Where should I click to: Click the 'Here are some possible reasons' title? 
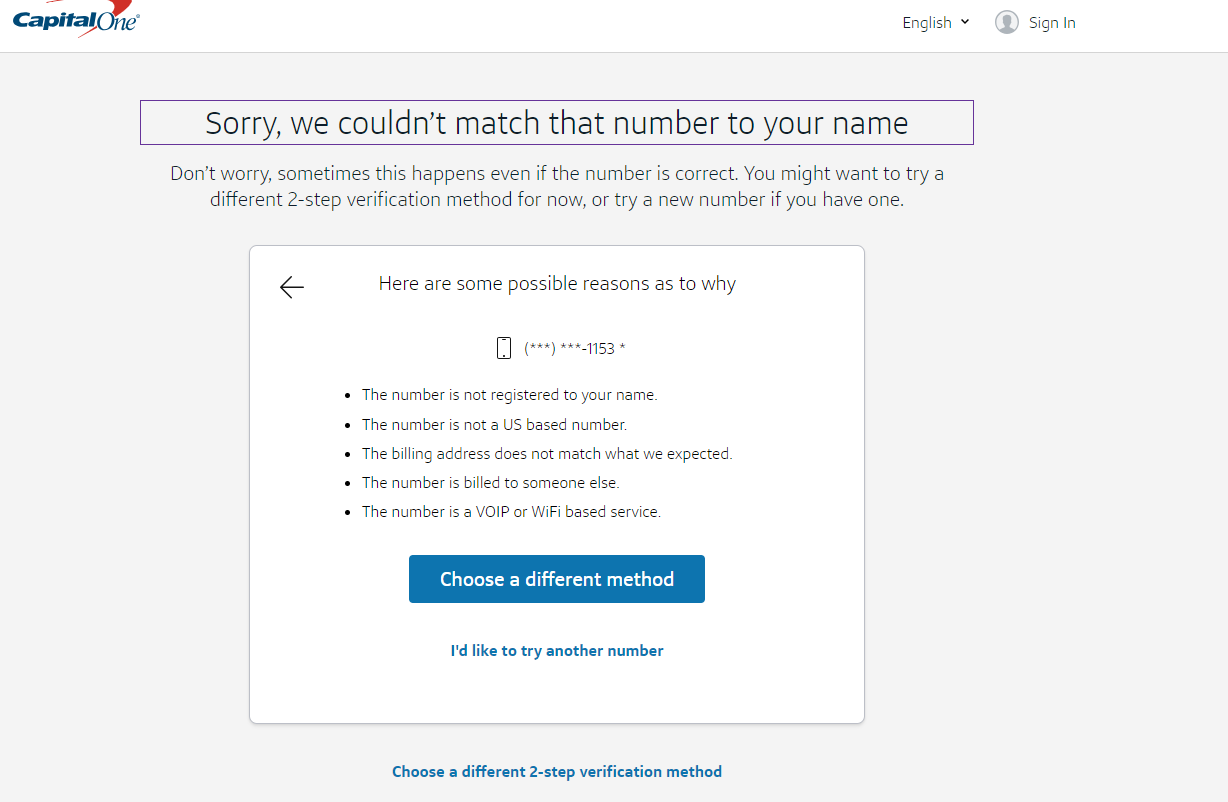[x=557, y=284]
